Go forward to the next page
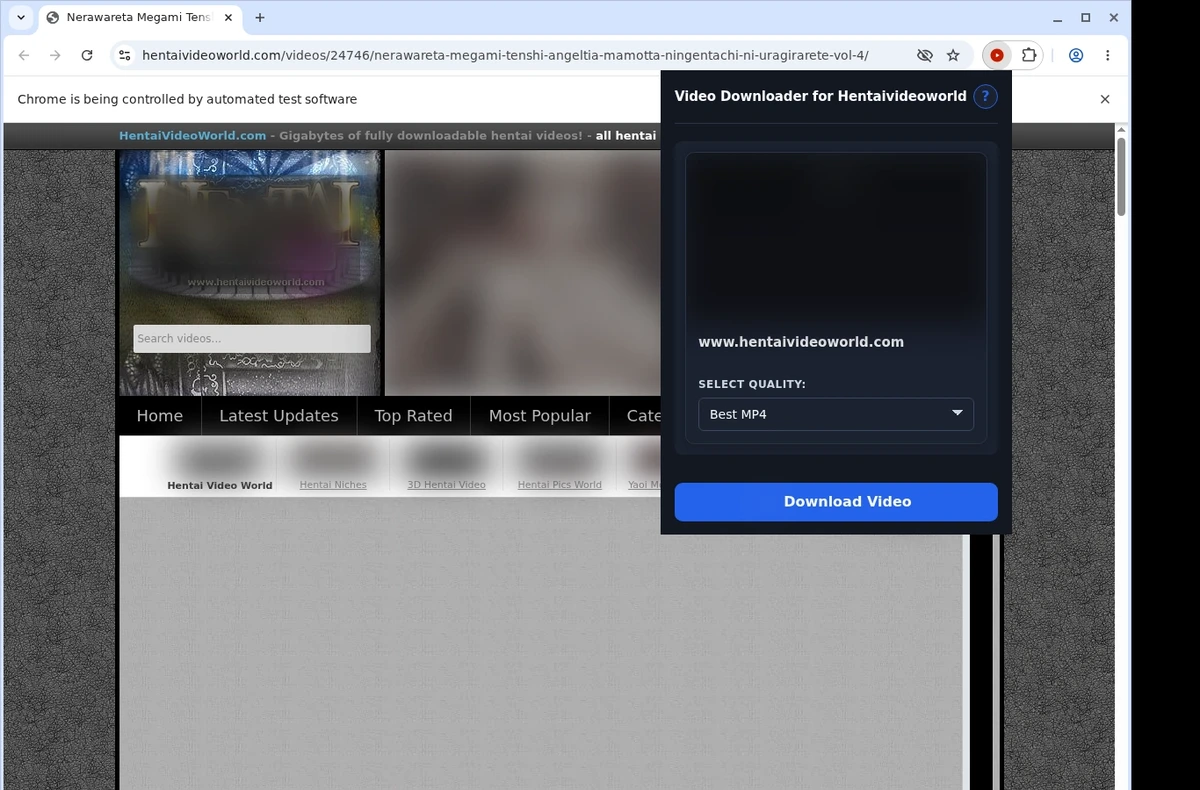This screenshot has height=790, width=1200. coord(55,56)
